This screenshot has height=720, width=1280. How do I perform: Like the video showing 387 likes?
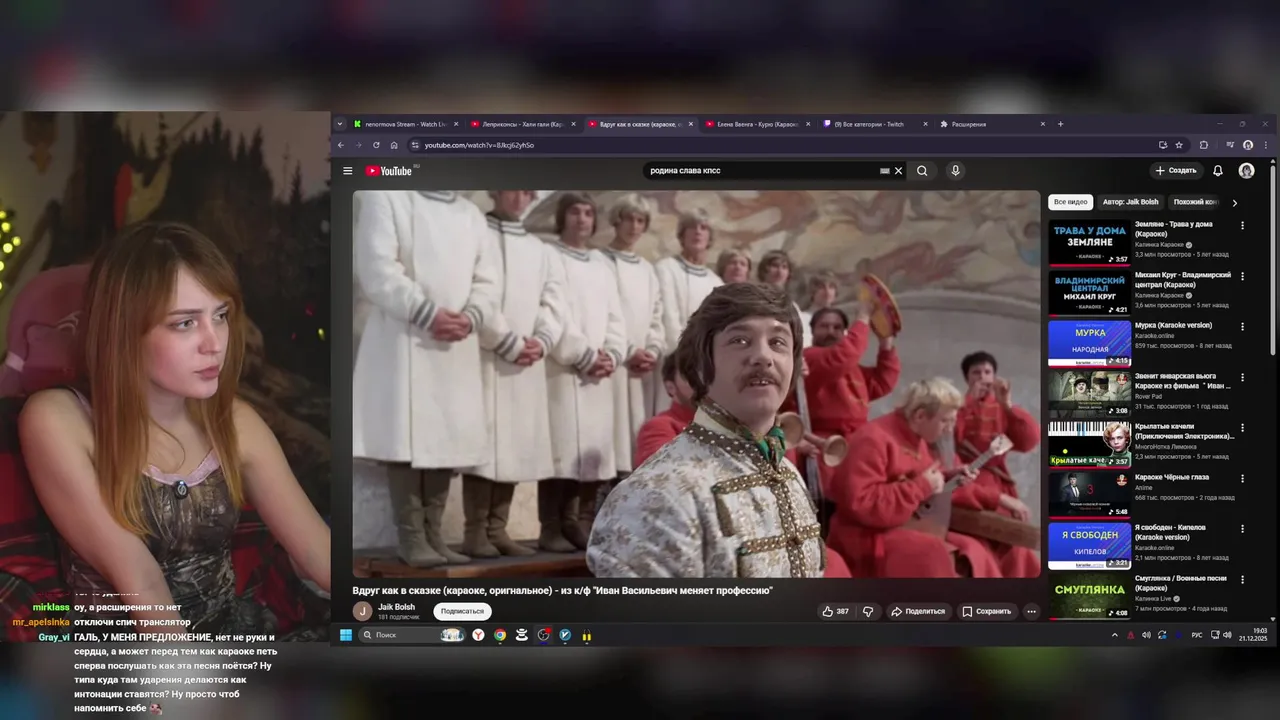tap(835, 611)
